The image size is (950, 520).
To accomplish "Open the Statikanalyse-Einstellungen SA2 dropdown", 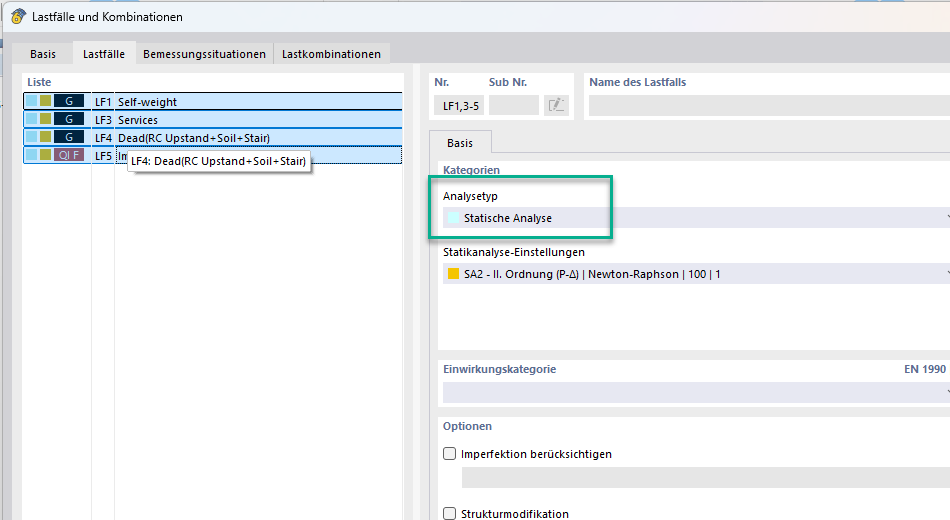I will (x=696, y=274).
